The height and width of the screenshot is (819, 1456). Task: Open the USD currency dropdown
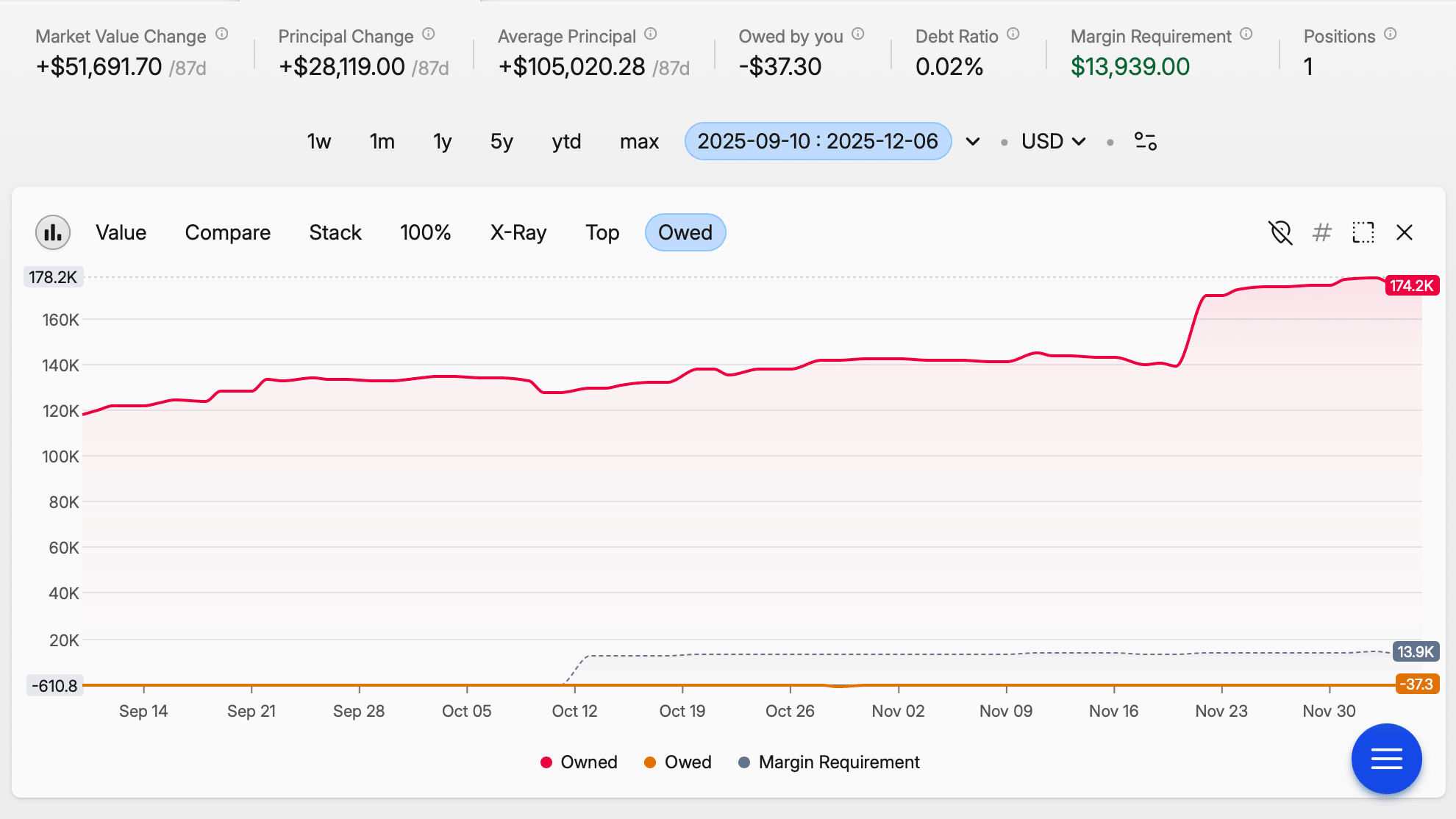click(x=1053, y=141)
